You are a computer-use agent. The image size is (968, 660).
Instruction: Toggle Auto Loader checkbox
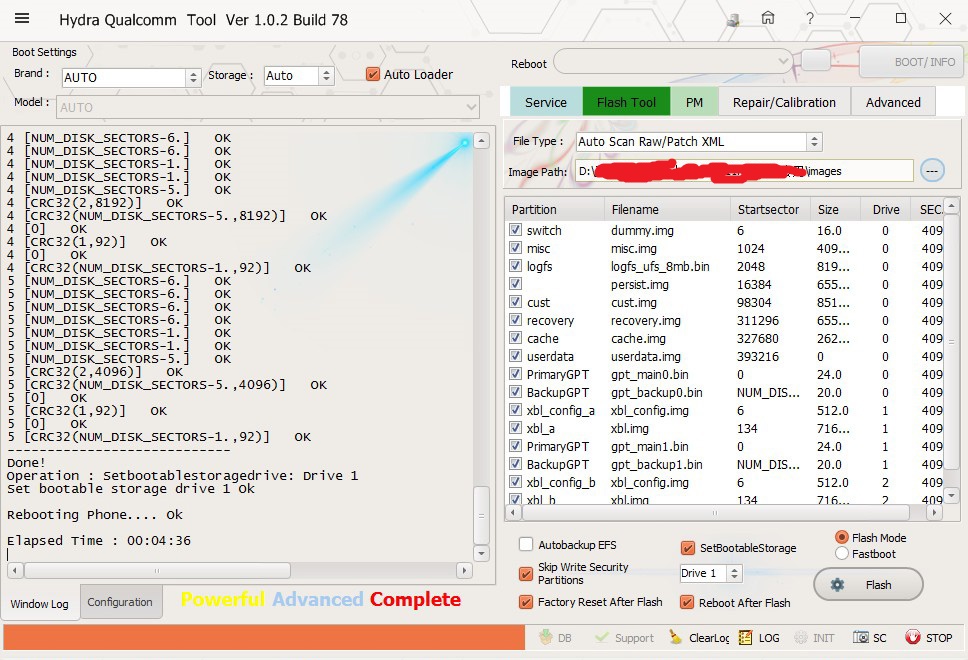(x=372, y=75)
